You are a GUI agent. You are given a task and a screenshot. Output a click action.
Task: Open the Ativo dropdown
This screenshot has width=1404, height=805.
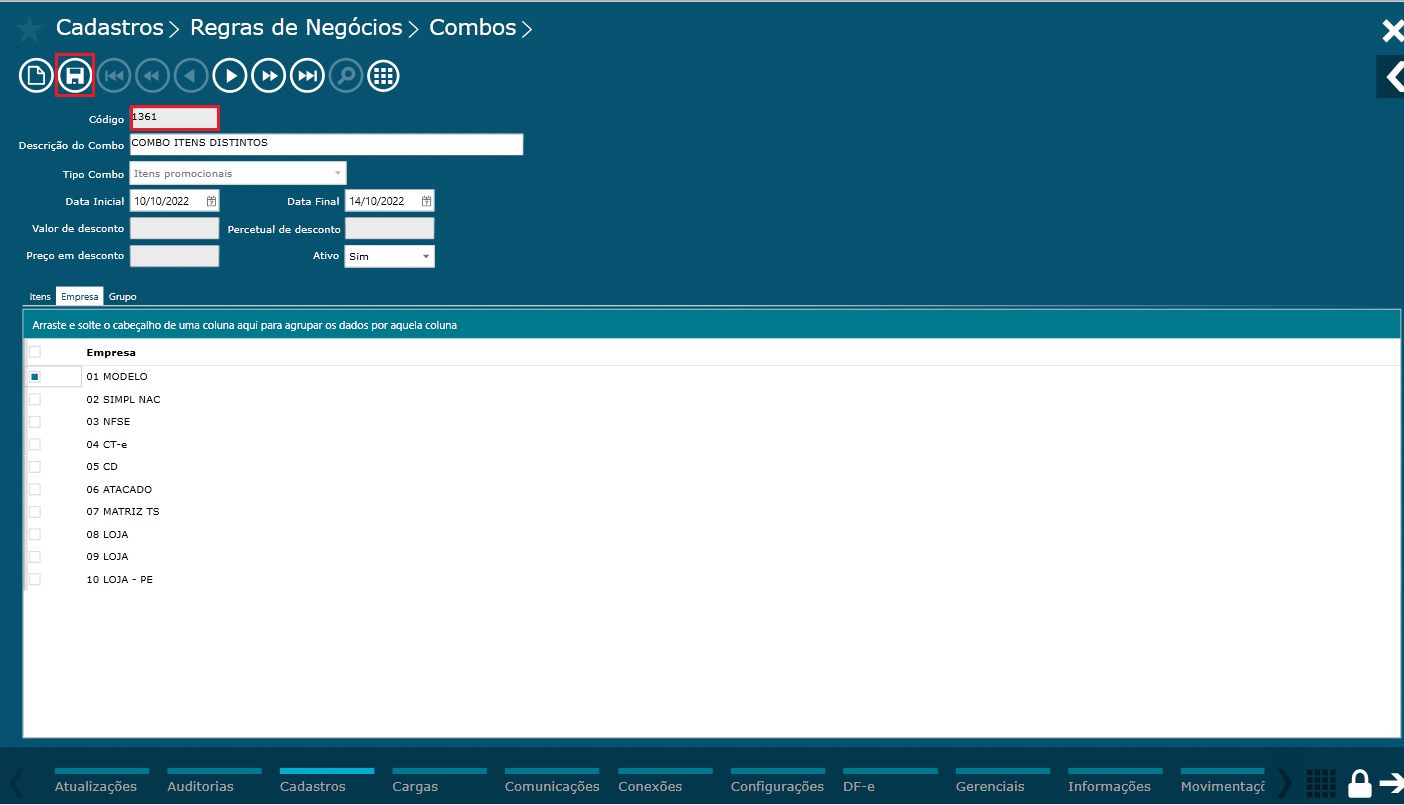[x=390, y=257]
